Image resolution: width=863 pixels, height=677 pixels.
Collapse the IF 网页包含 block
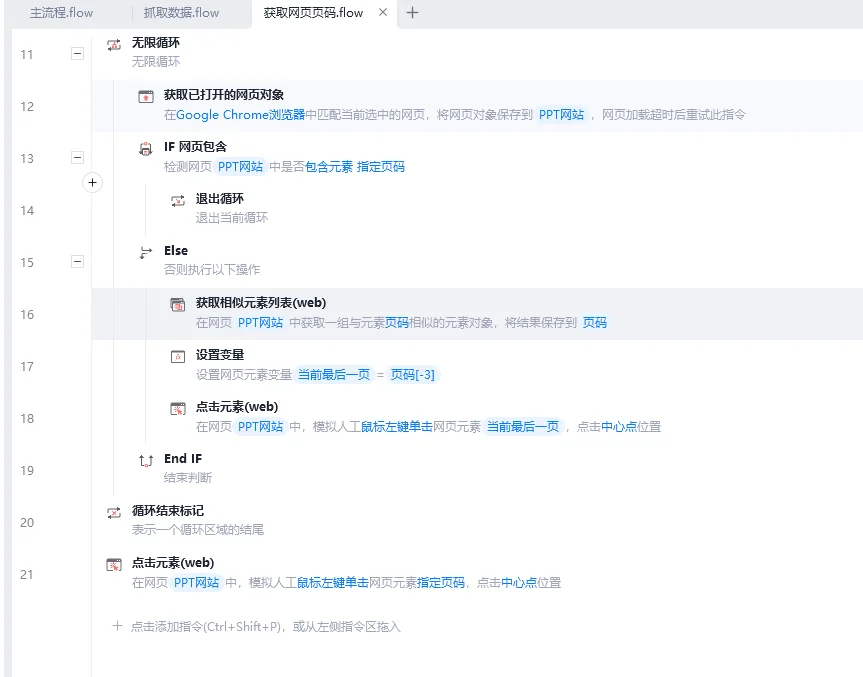coord(77,159)
